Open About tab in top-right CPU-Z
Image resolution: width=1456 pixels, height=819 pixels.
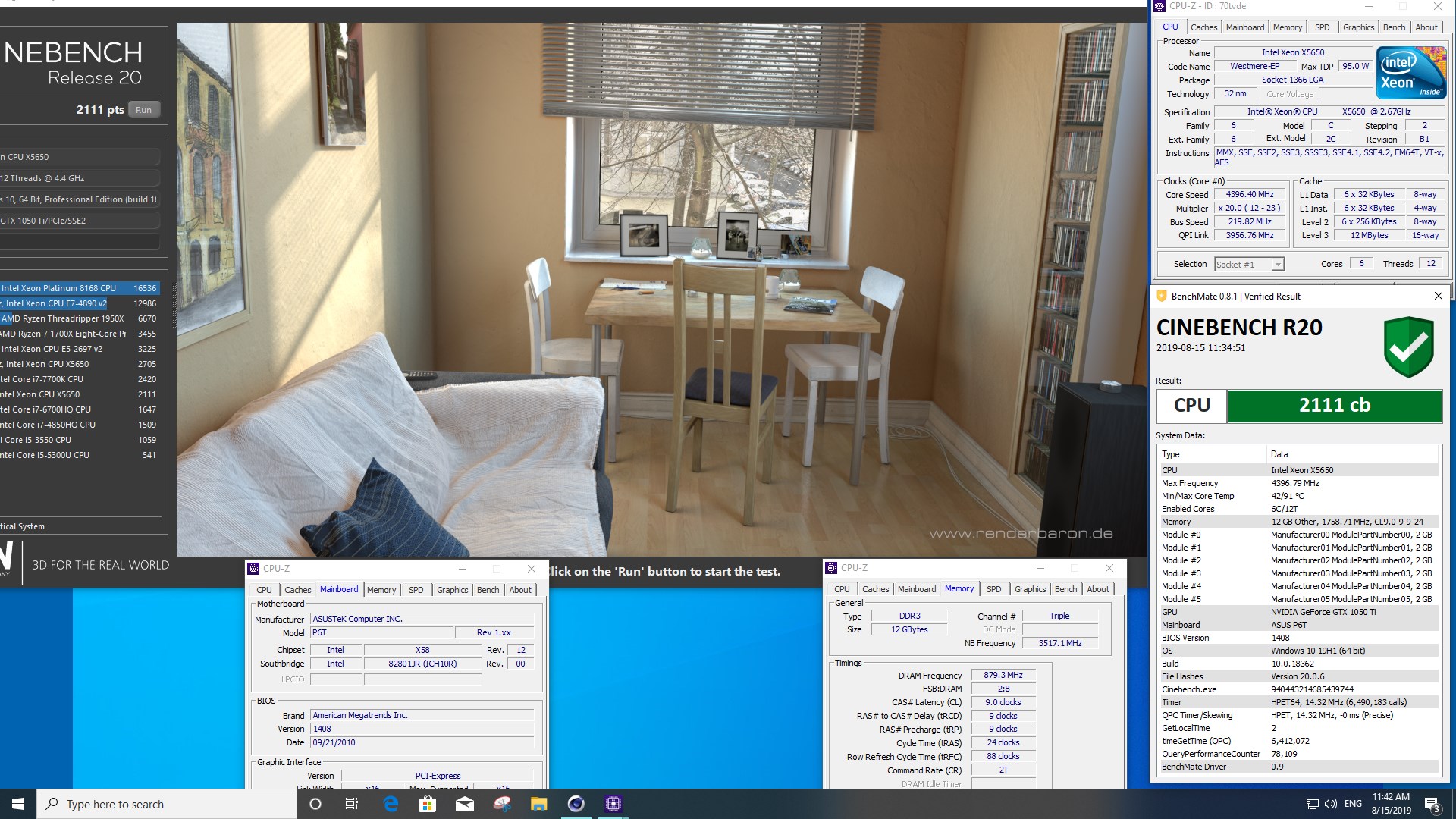coord(1426,27)
